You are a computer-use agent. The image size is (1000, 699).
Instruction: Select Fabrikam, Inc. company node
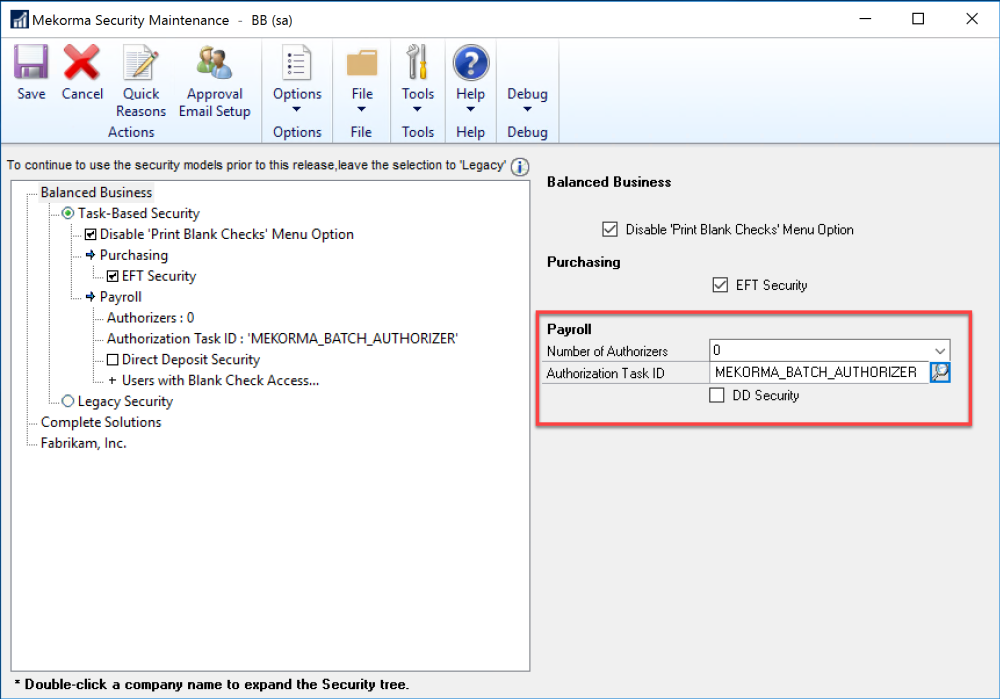click(x=84, y=443)
